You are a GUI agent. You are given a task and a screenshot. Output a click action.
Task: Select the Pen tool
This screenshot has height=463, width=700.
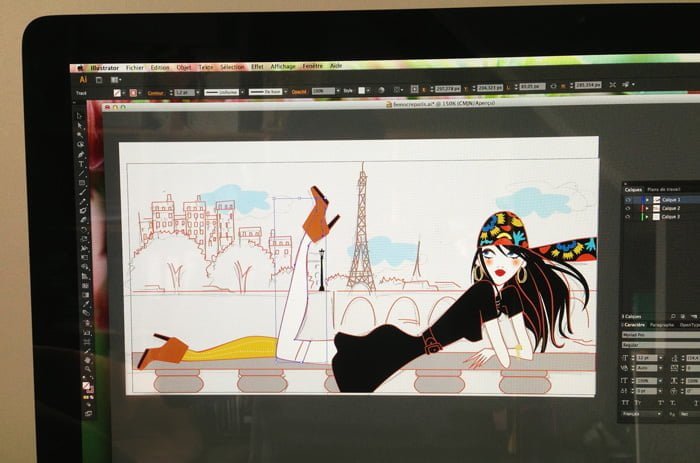coord(81,154)
